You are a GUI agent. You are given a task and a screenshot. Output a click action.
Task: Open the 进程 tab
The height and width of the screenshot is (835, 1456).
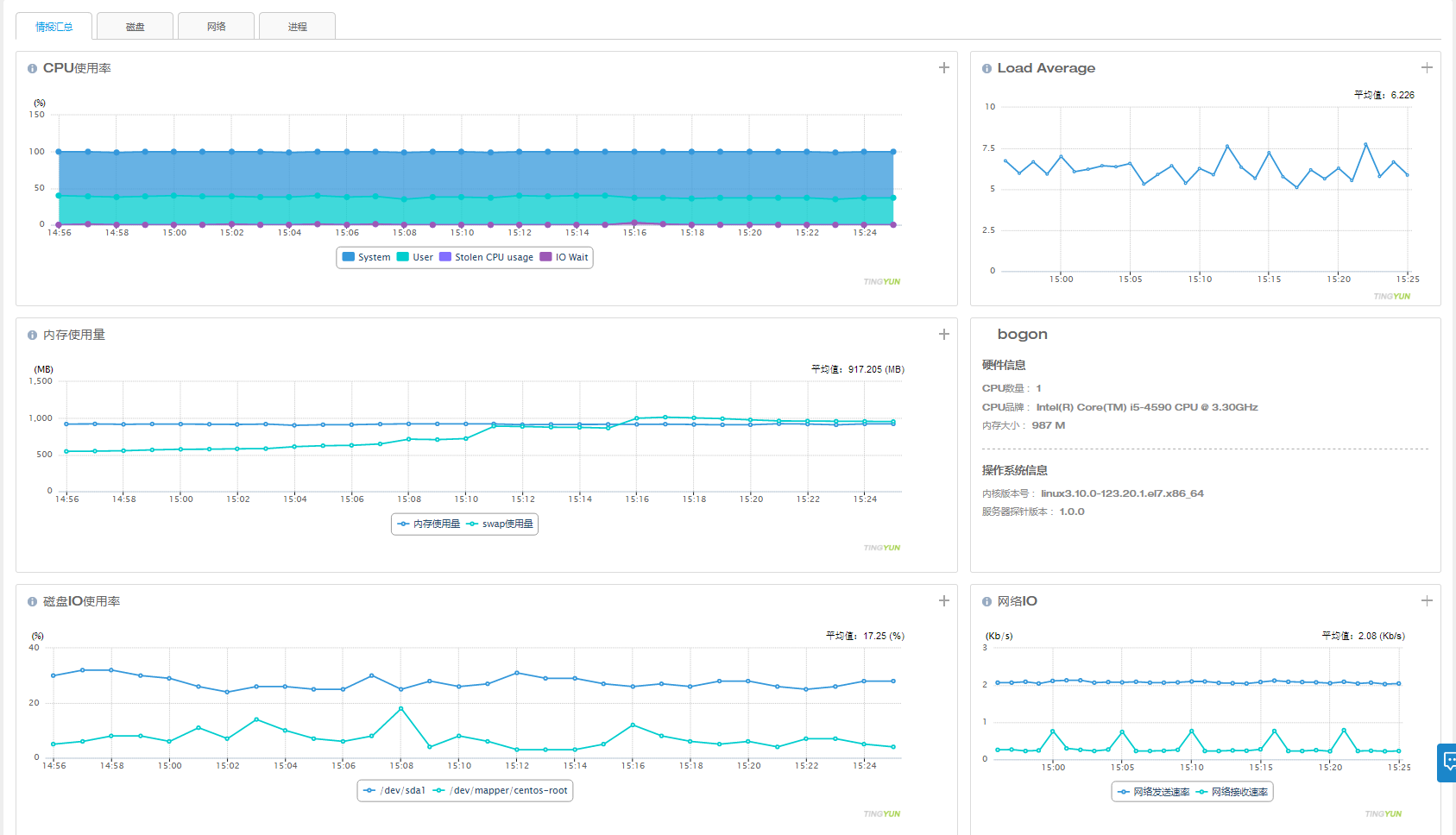click(x=298, y=27)
